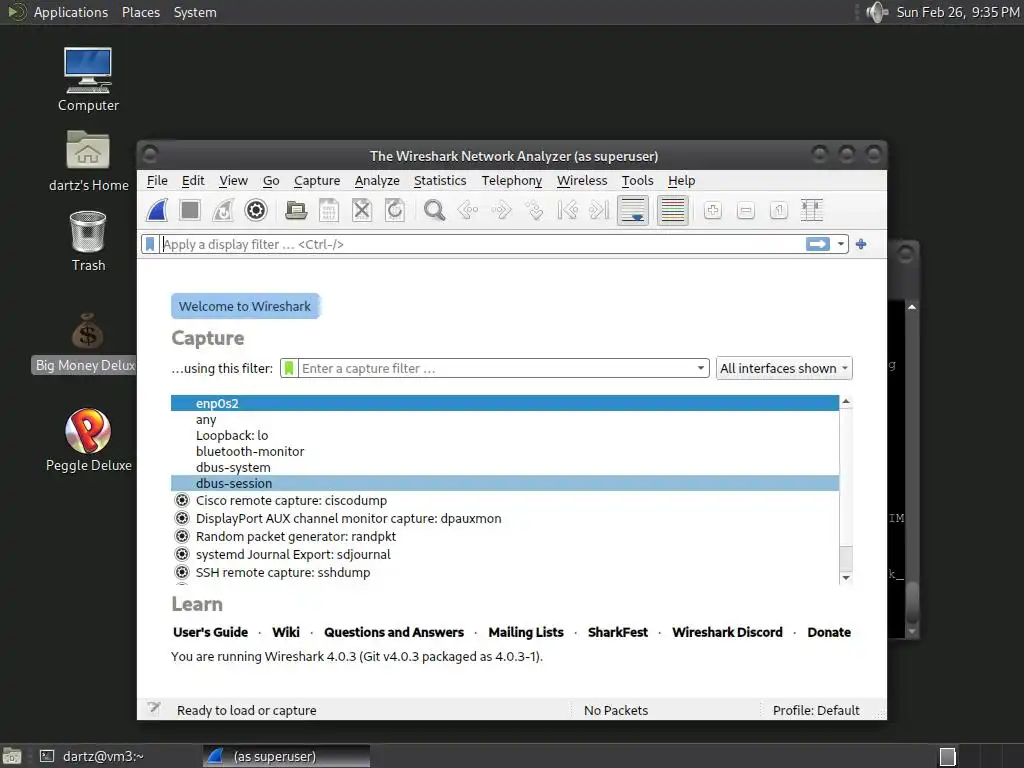Reset text to normal size icon
Viewport: 1024px width, 768px height.
(778, 210)
